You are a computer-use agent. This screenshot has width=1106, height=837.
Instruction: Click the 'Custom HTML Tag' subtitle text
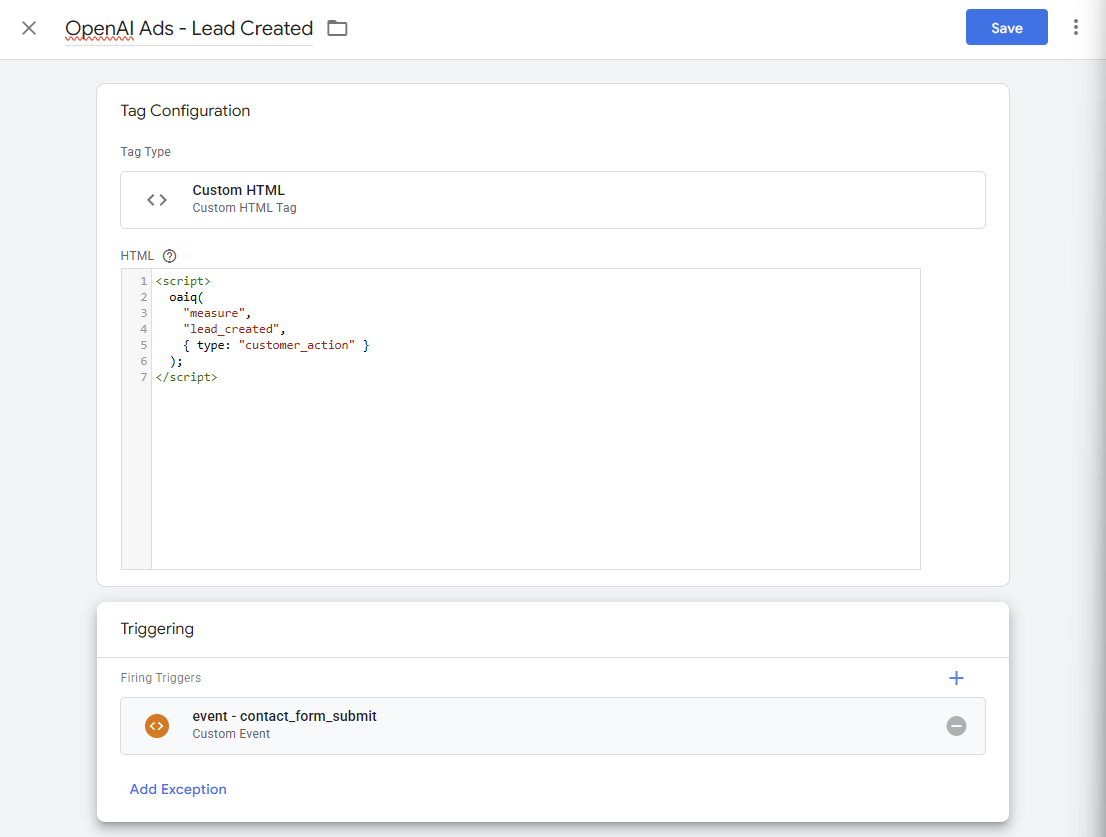(x=244, y=208)
